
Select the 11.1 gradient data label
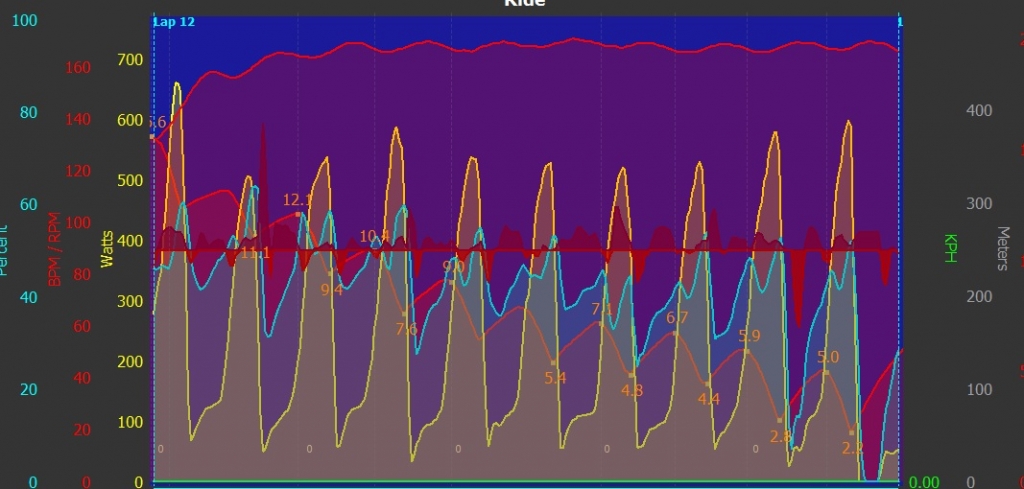(255, 253)
